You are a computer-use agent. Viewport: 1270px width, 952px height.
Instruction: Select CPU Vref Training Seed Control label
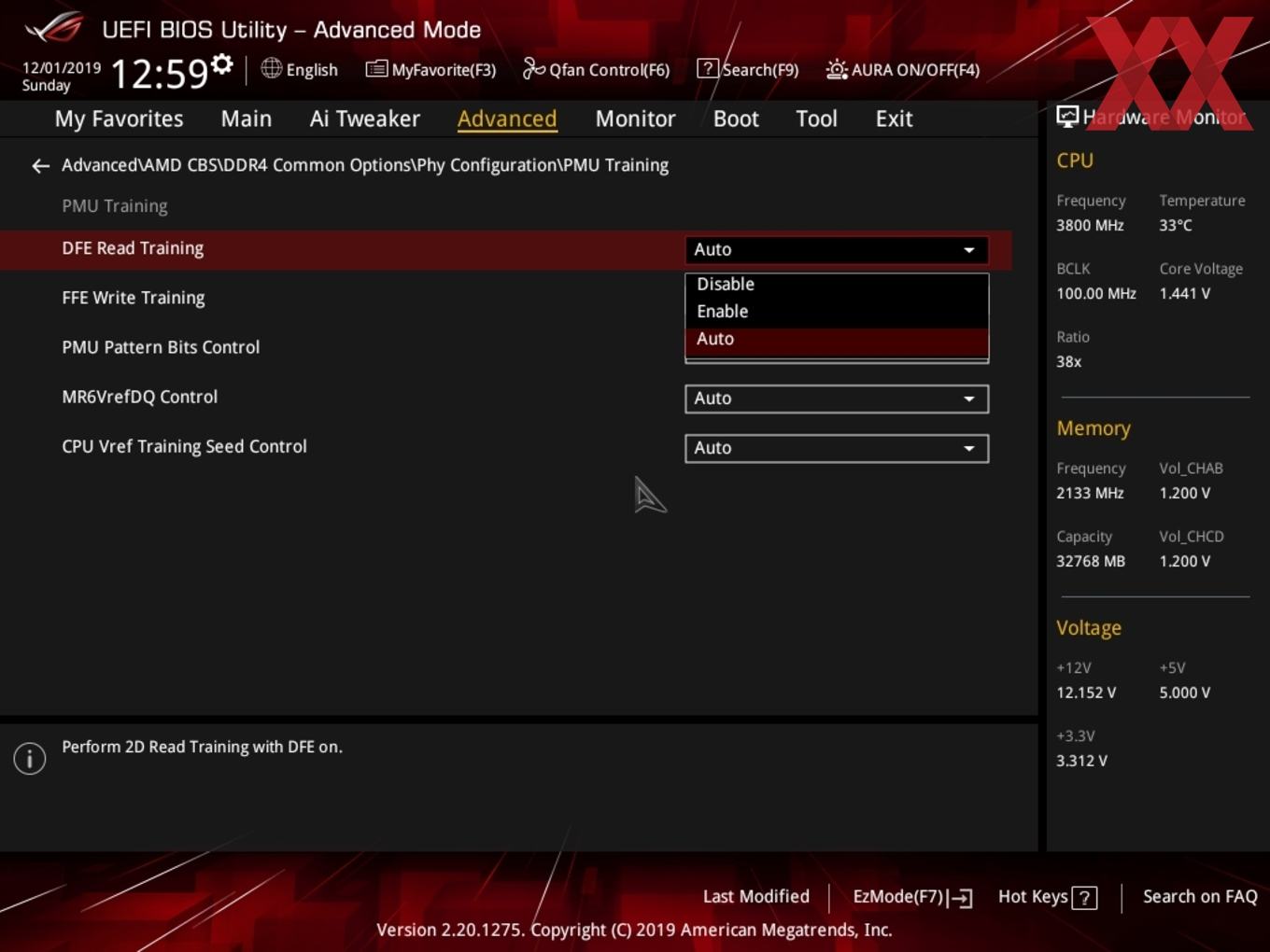click(184, 447)
